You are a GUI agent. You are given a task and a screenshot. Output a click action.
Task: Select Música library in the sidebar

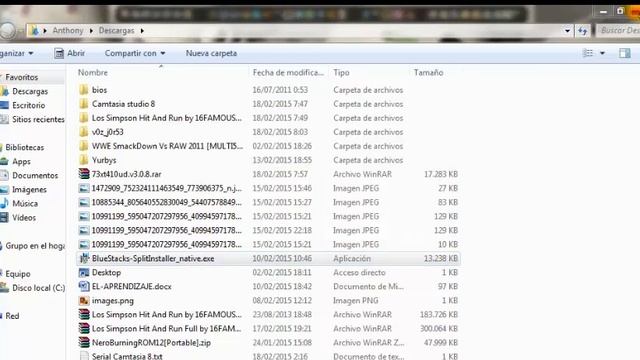point(25,203)
